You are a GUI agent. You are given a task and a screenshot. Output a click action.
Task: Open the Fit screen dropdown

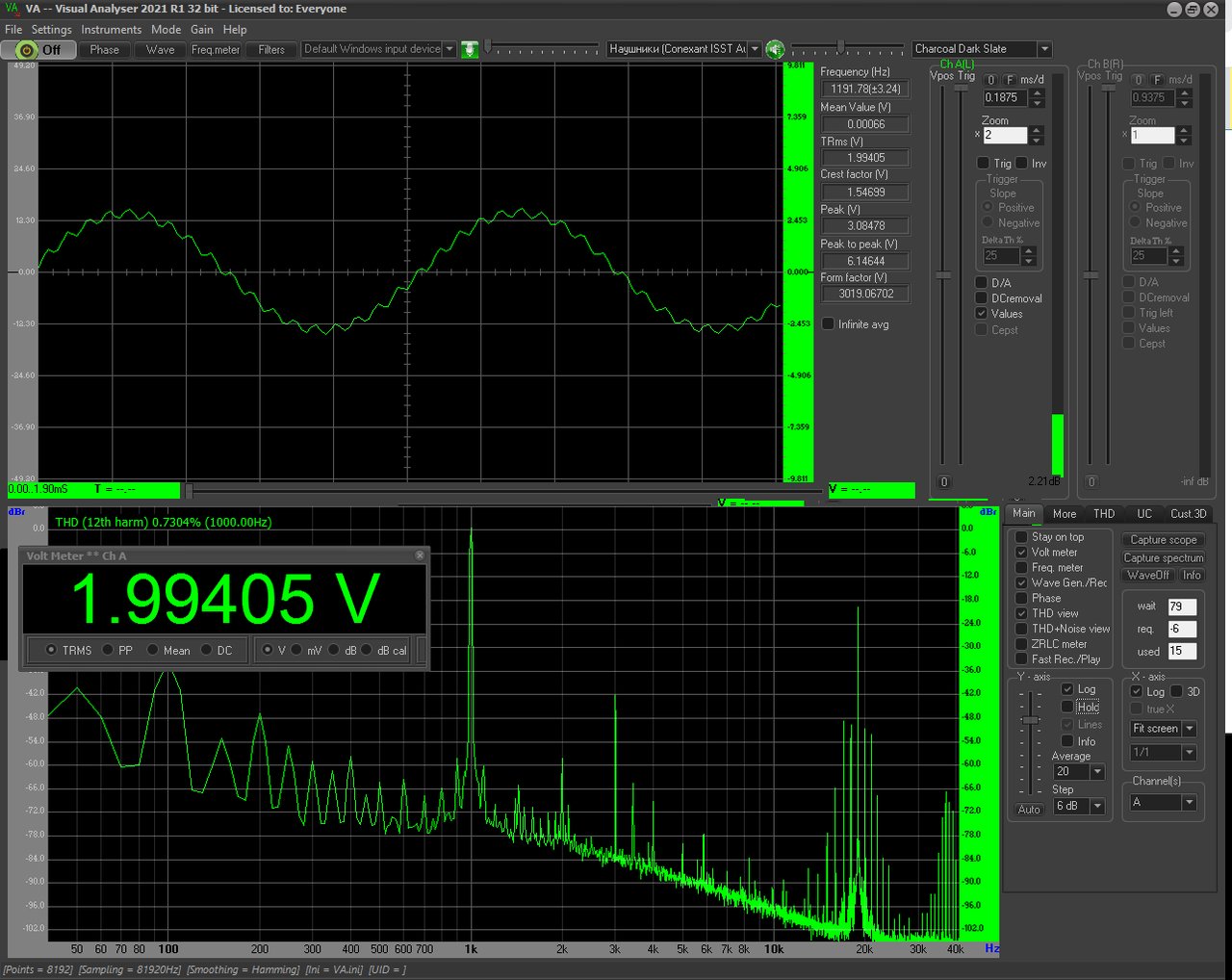tap(1190, 729)
